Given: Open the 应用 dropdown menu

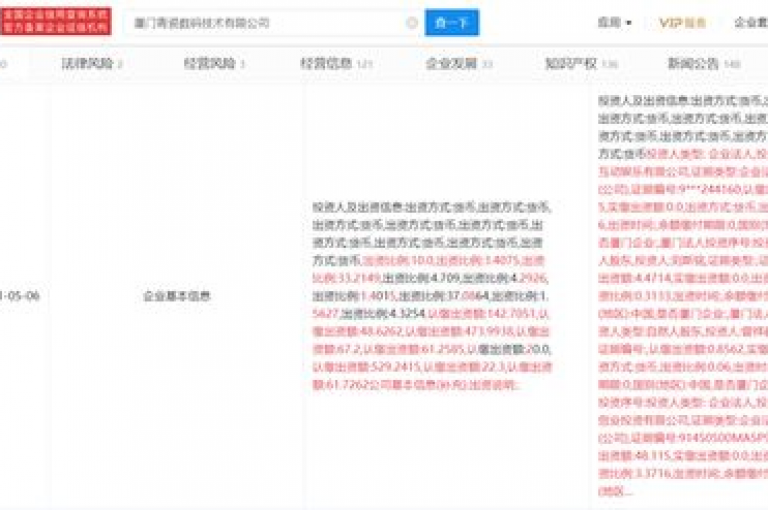Looking at the screenshot, I should [614, 23].
